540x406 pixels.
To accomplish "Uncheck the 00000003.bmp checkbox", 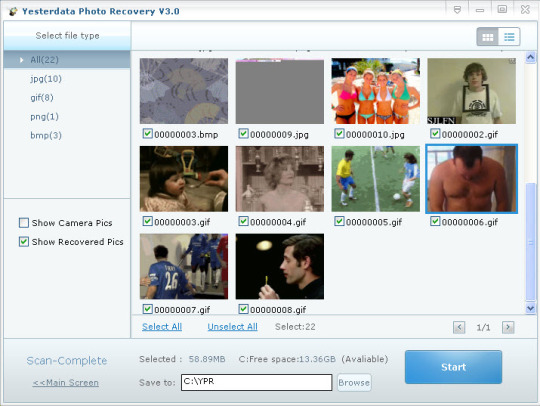I will point(147,134).
